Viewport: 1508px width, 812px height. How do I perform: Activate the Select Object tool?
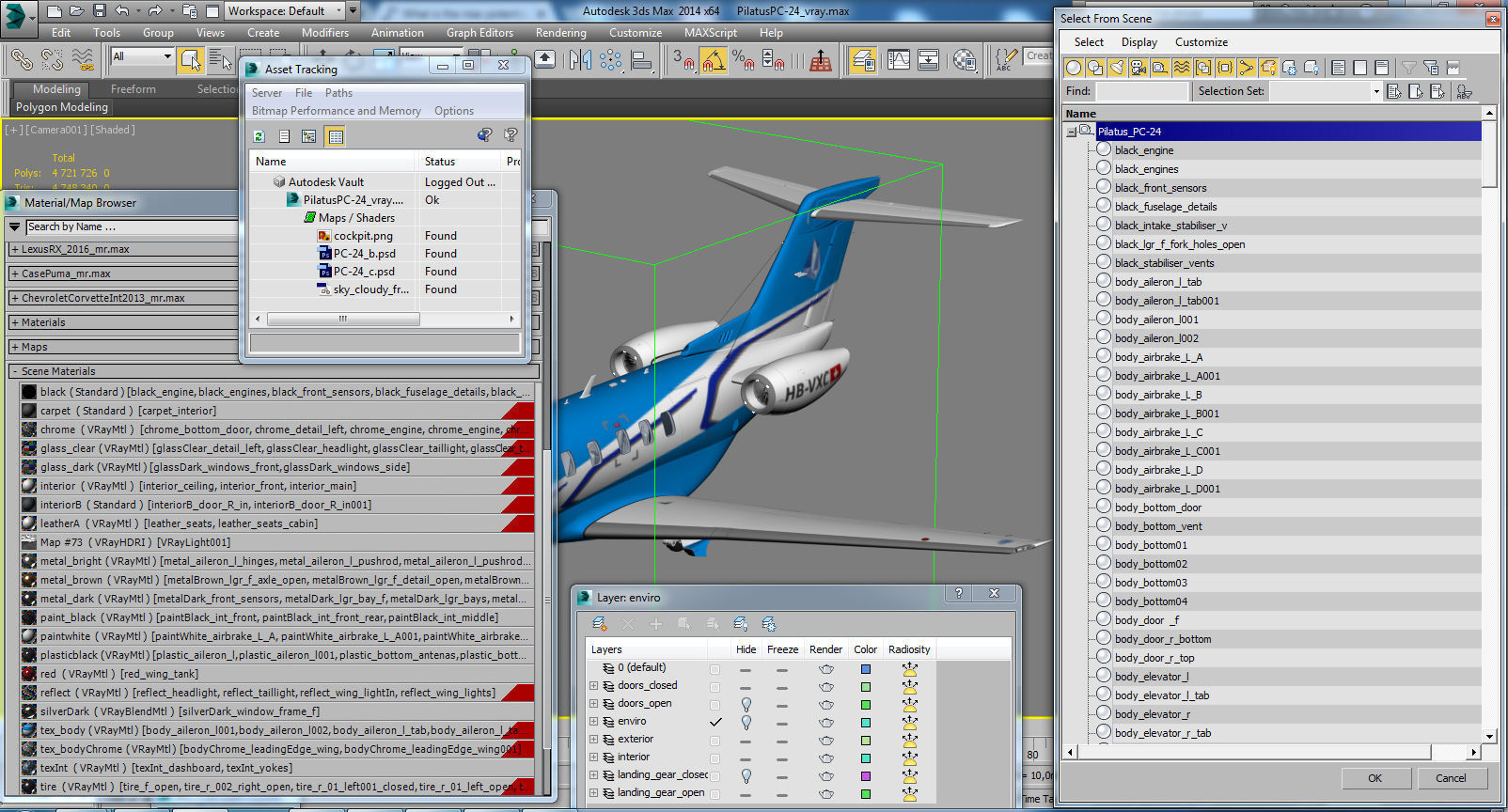(191, 60)
